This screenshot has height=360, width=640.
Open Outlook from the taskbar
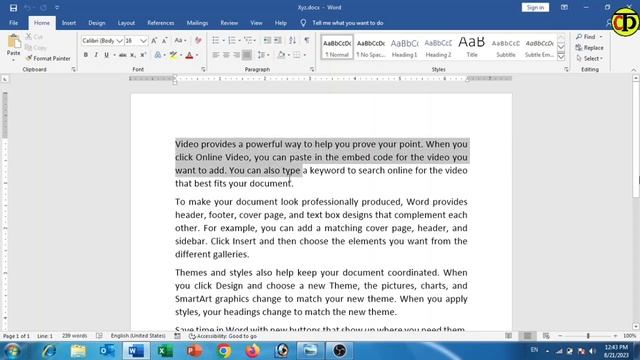107,351
